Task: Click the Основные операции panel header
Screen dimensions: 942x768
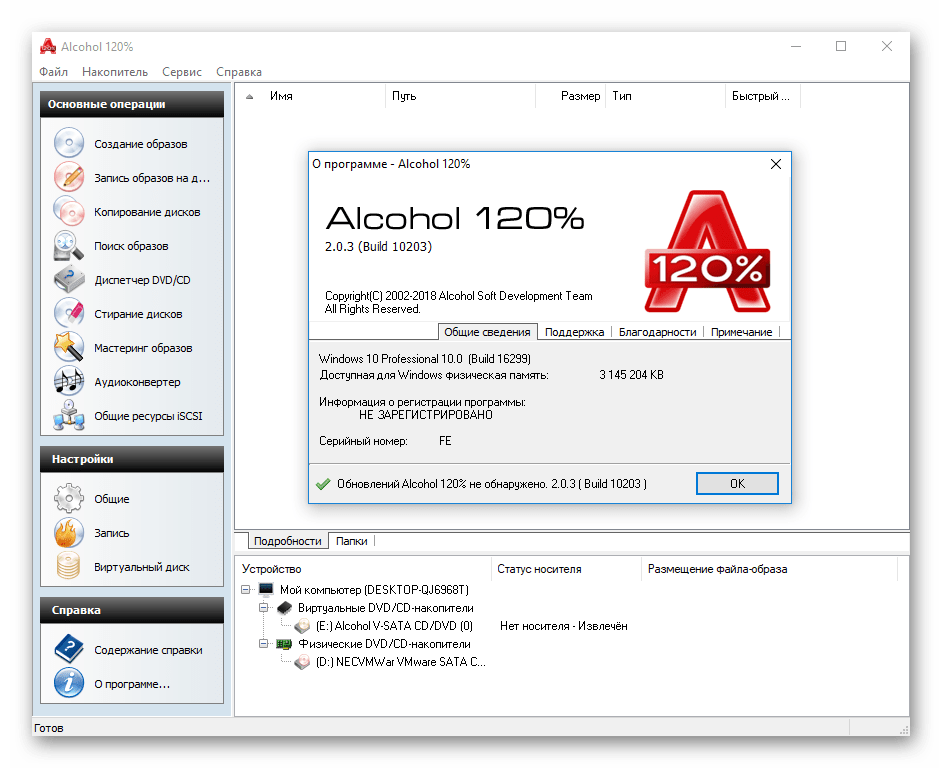Action: pos(132,104)
